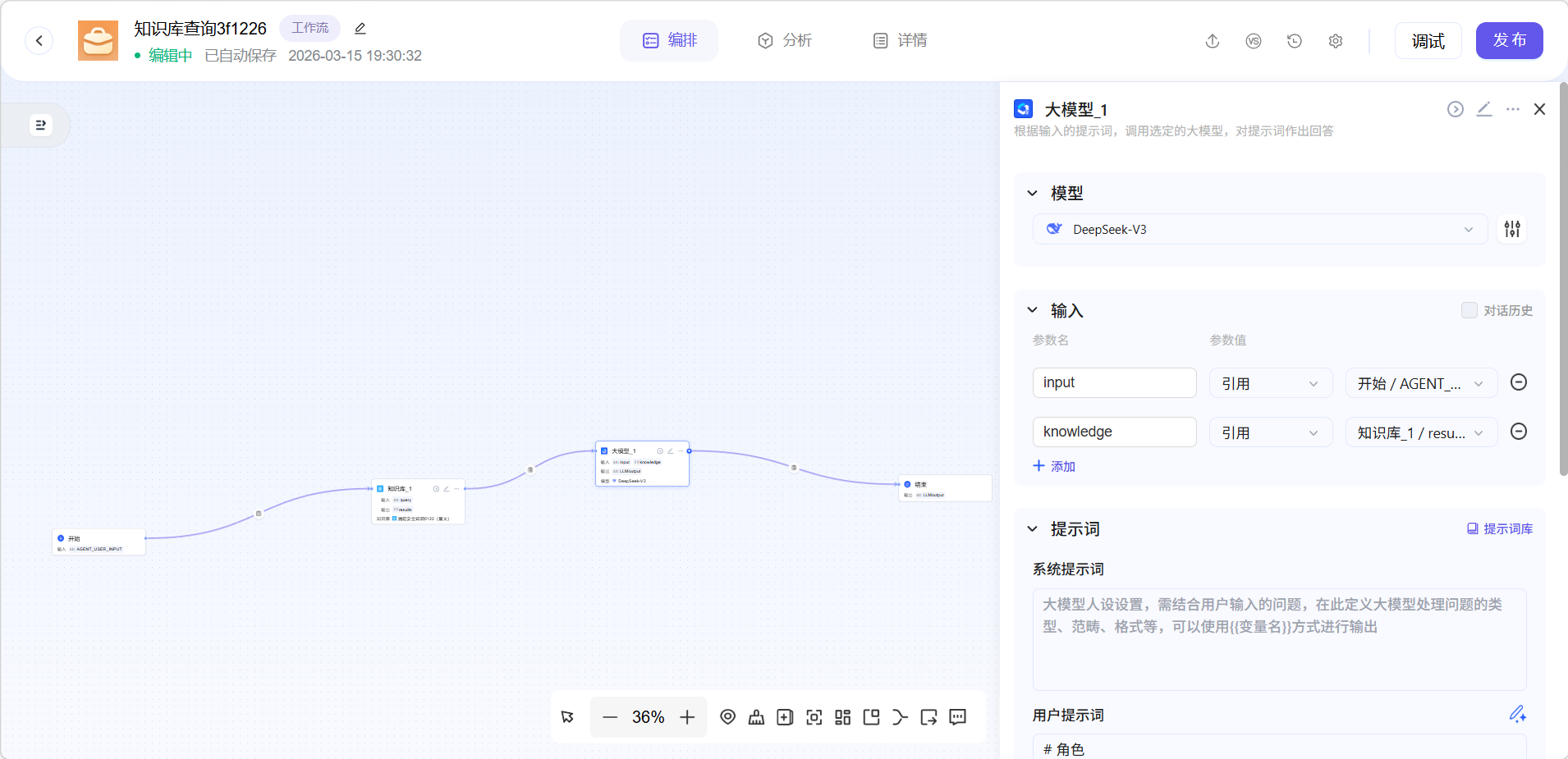Screen dimensions: 1568x759
Task: Switch to the 详情 tab
Action: coord(900,41)
